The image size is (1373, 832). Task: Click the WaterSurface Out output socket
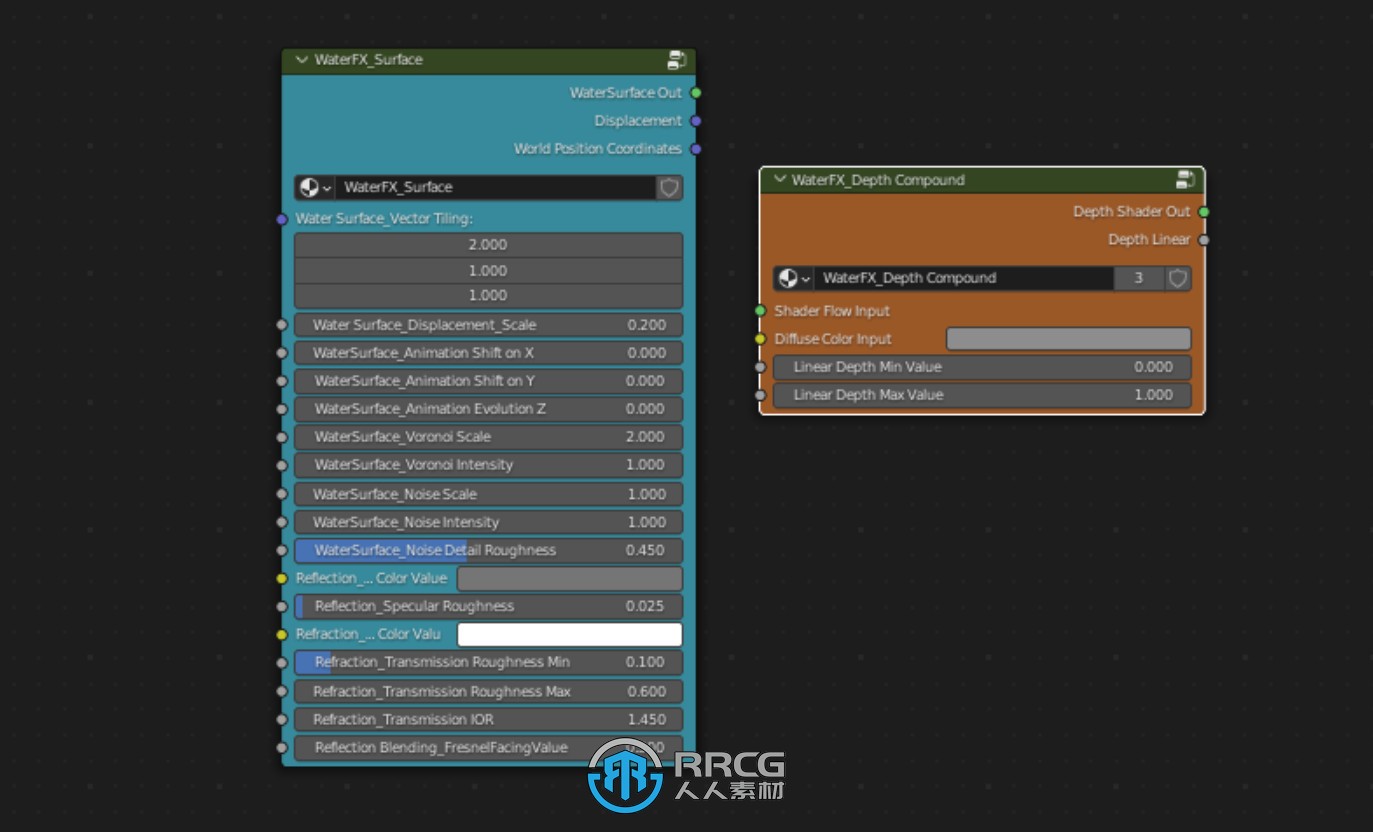[x=696, y=93]
